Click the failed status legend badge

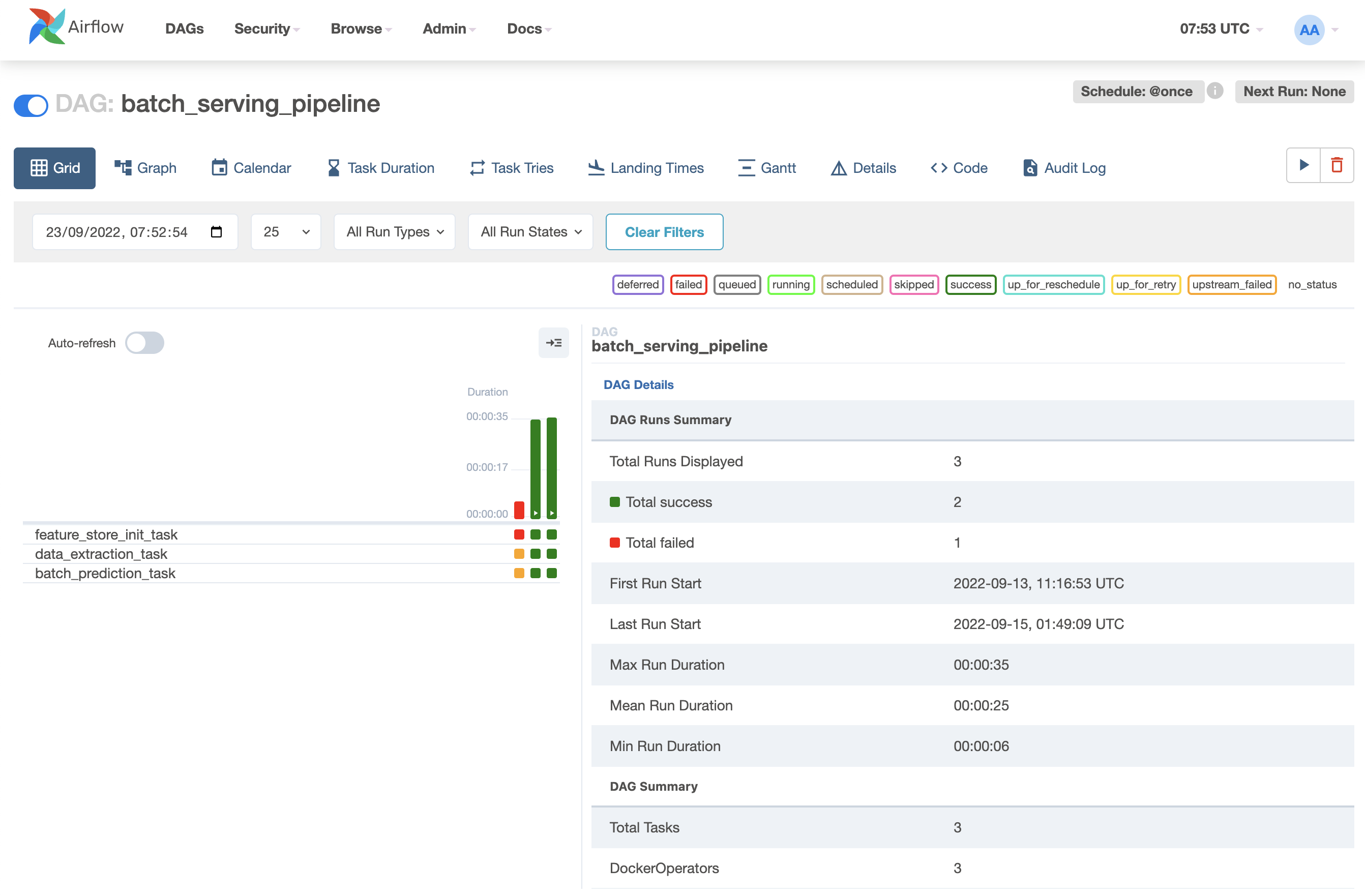point(688,285)
